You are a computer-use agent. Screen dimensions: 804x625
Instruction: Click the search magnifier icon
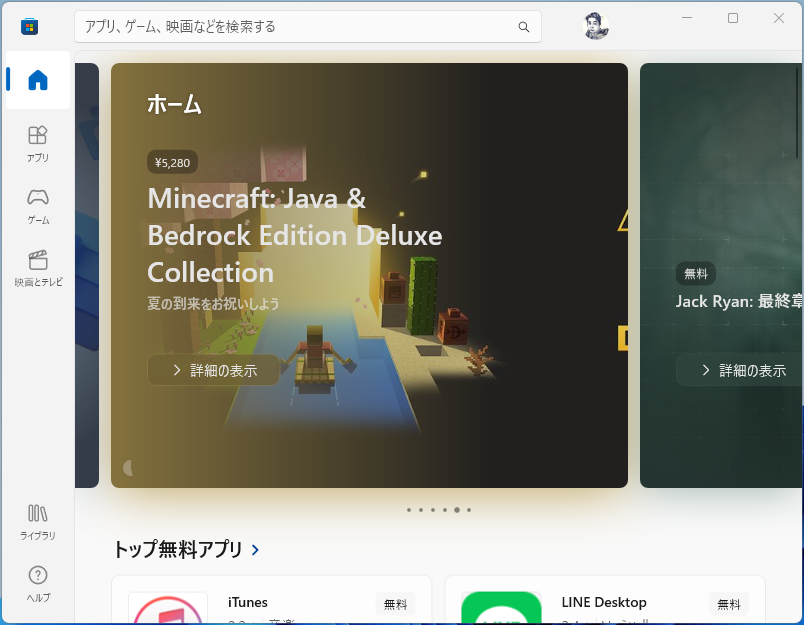524,27
